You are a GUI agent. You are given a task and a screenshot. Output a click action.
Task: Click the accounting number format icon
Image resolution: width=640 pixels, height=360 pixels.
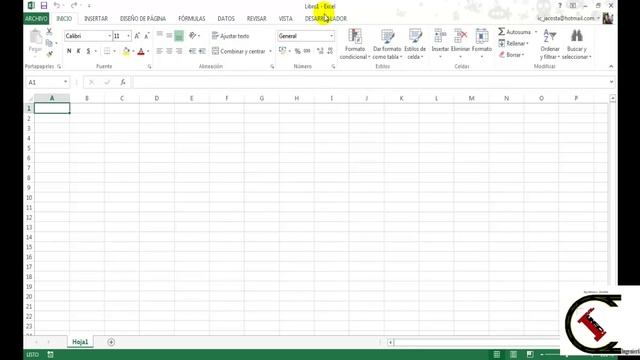pyautogui.click(x=282, y=51)
